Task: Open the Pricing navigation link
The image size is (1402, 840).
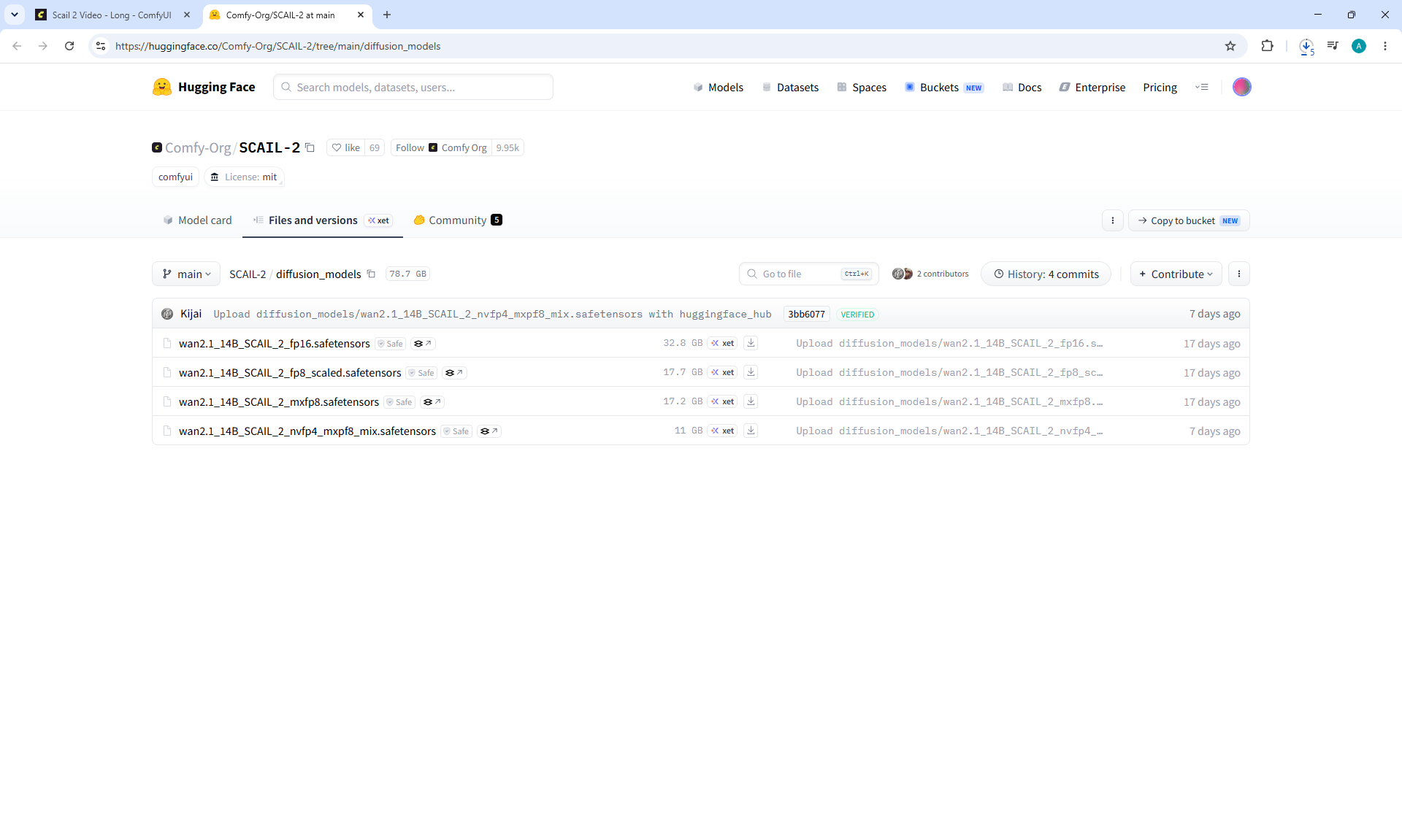Action: 1160,88
